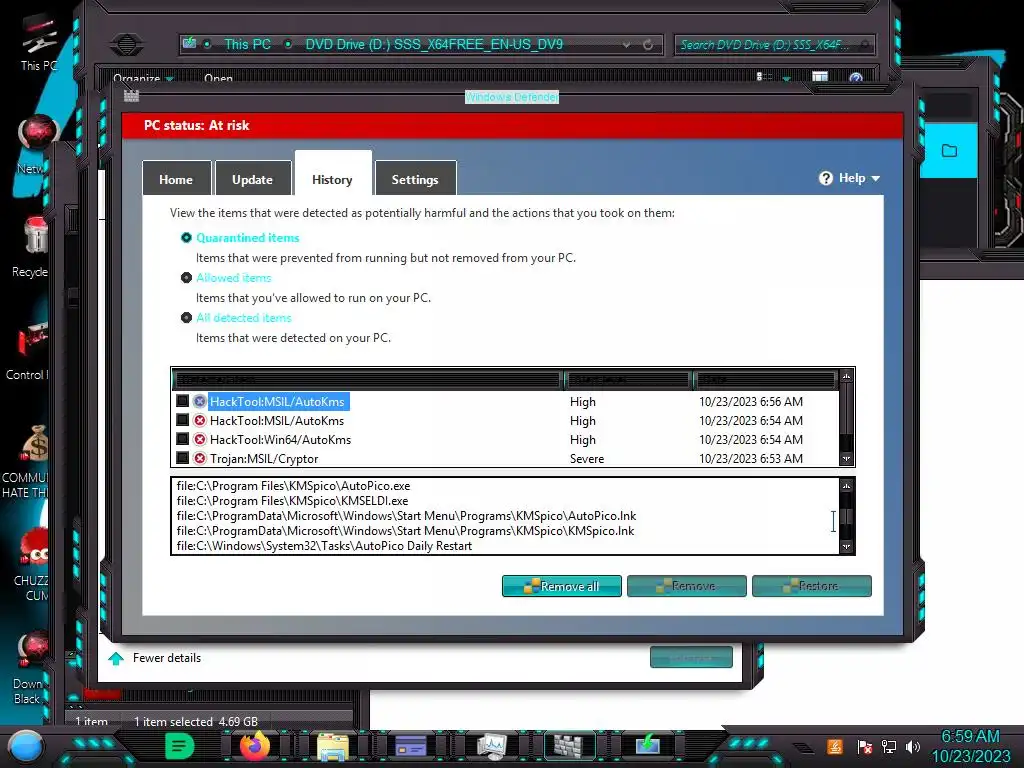This screenshot has width=1024, height=768.
Task: Launch Firefox from the taskbar
Action: [255, 746]
